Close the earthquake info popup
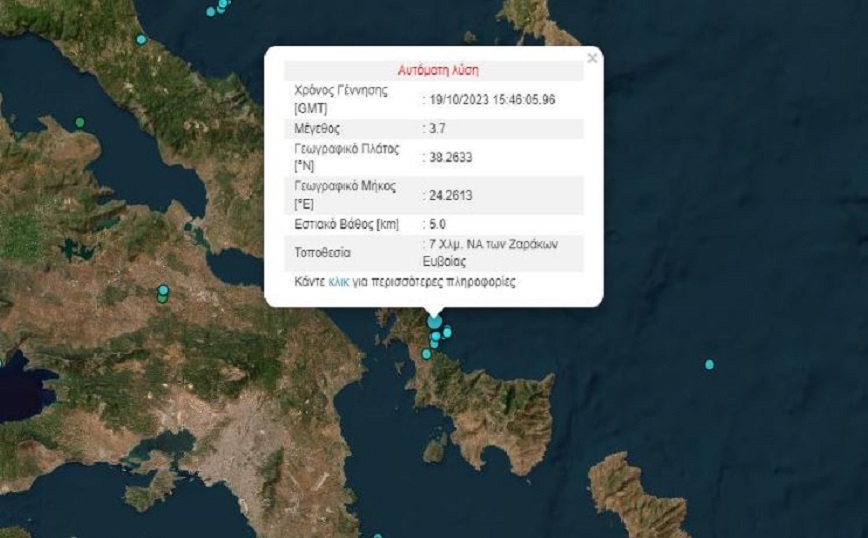The height and width of the screenshot is (538, 868). tap(592, 59)
